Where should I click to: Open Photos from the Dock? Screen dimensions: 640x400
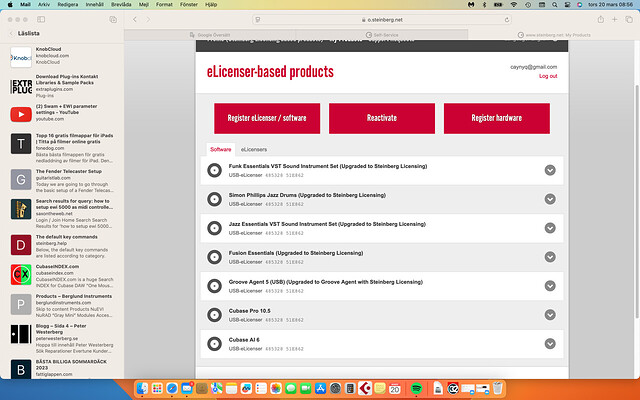[276, 388]
